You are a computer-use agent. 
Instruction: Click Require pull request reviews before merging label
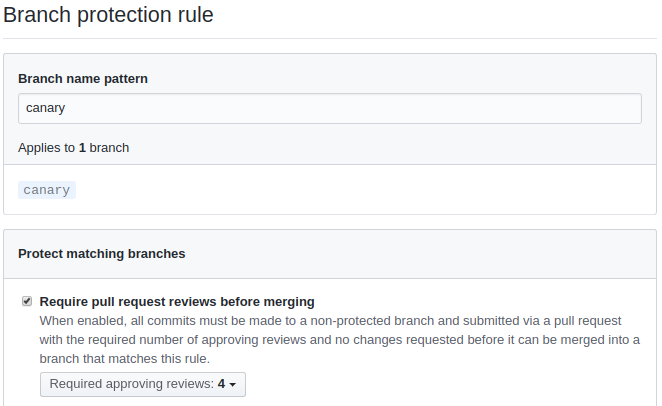click(x=177, y=301)
